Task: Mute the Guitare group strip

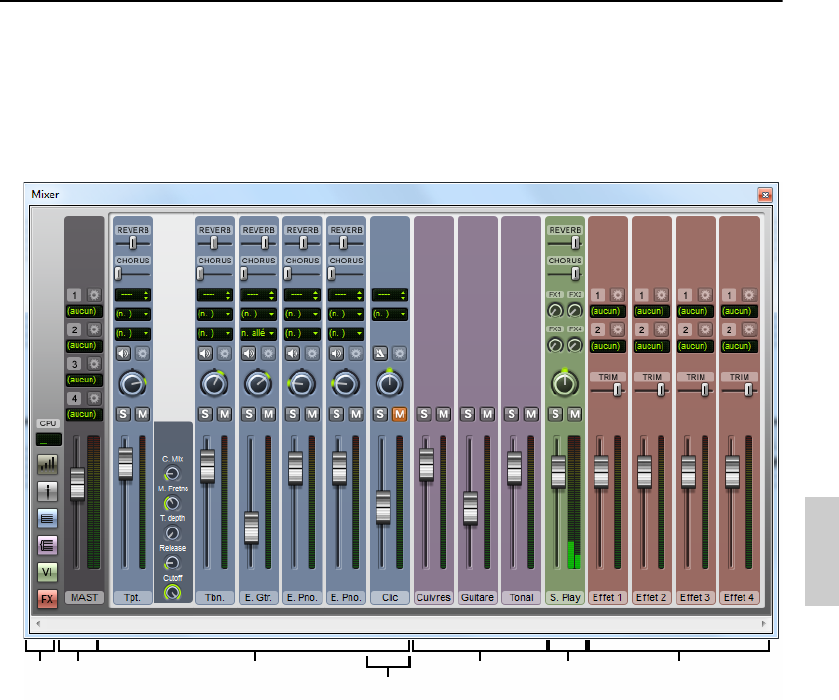Action: click(x=487, y=414)
